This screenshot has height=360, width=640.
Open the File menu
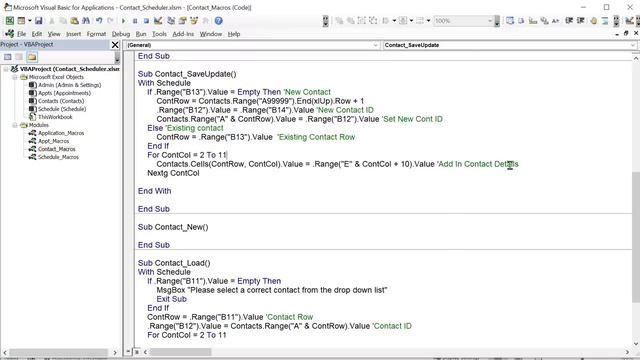[x=21, y=34]
